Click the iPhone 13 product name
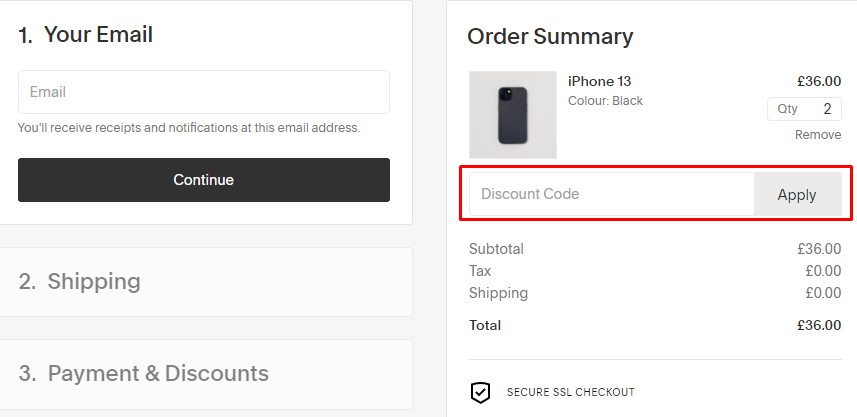 point(599,81)
